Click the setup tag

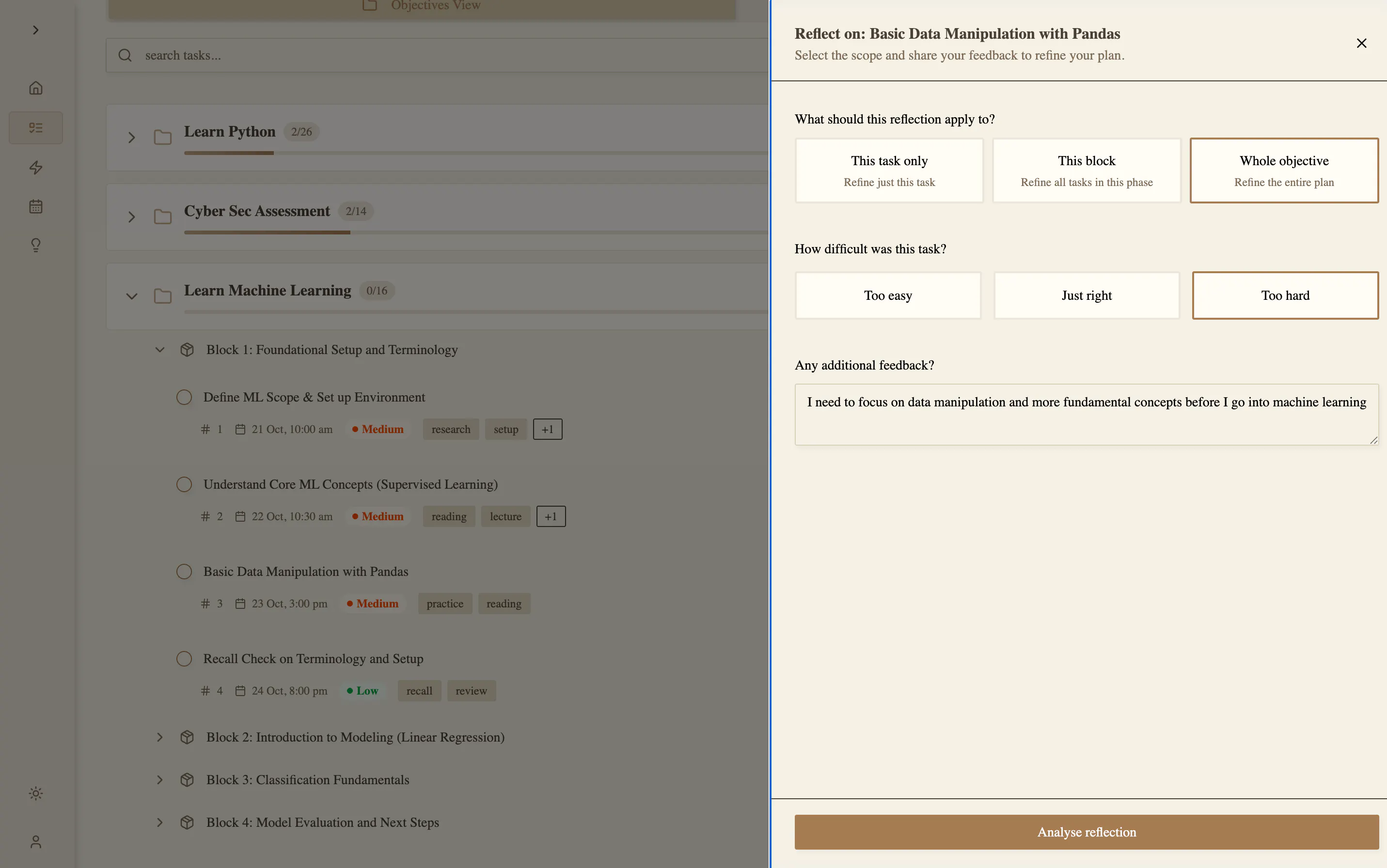pyautogui.click(x=506, y=430)
